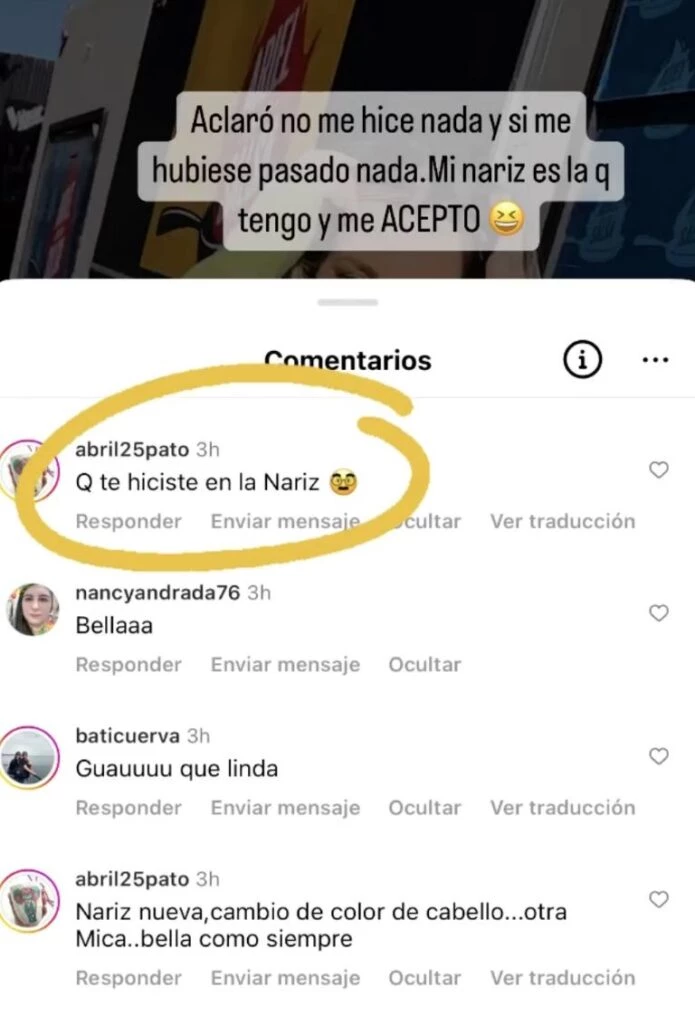Screen dimensions: 695x1024
Task: Like the 'Nariz nueva' comment heart
Action: 658,899
